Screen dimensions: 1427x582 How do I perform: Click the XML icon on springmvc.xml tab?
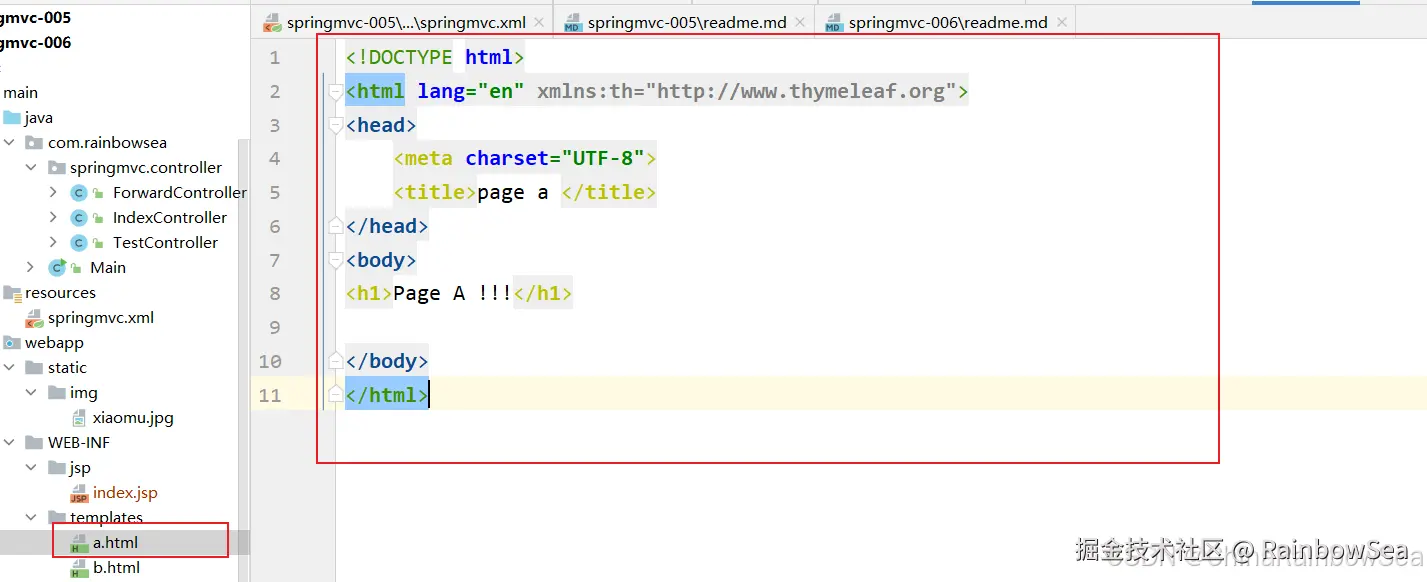272,22
